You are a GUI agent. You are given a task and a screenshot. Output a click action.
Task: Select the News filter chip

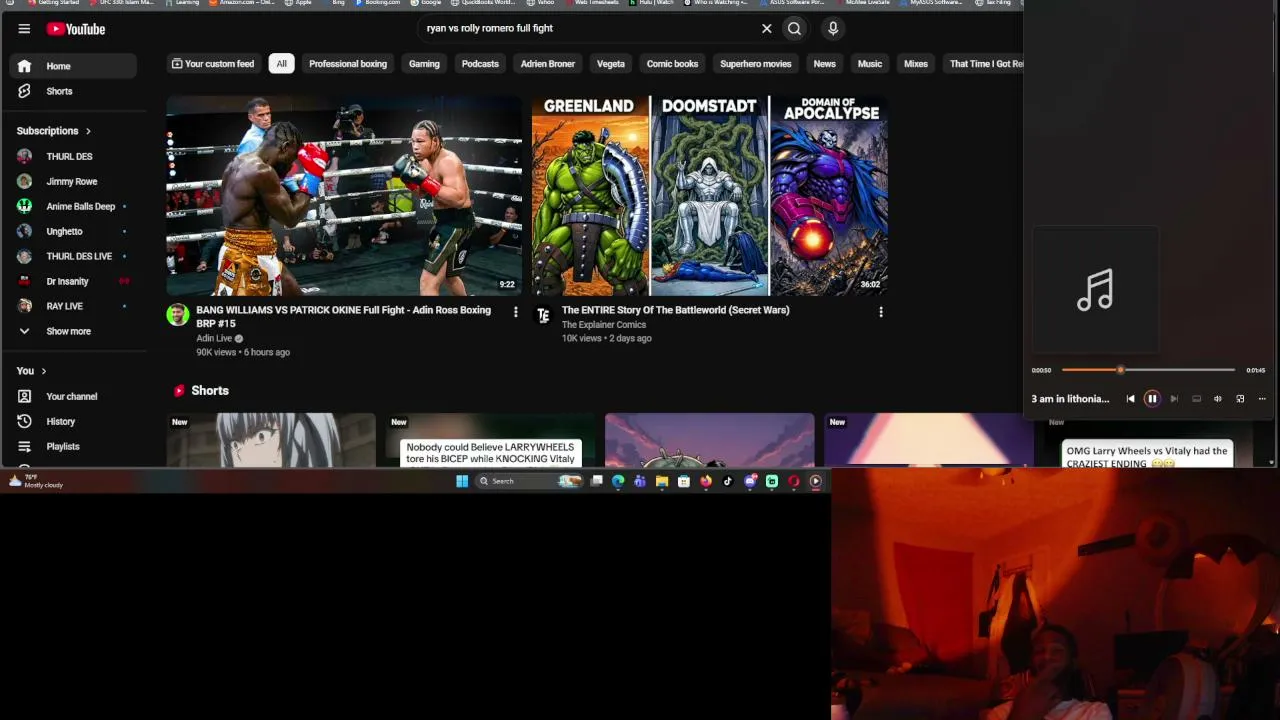click(x=824, y=64)
